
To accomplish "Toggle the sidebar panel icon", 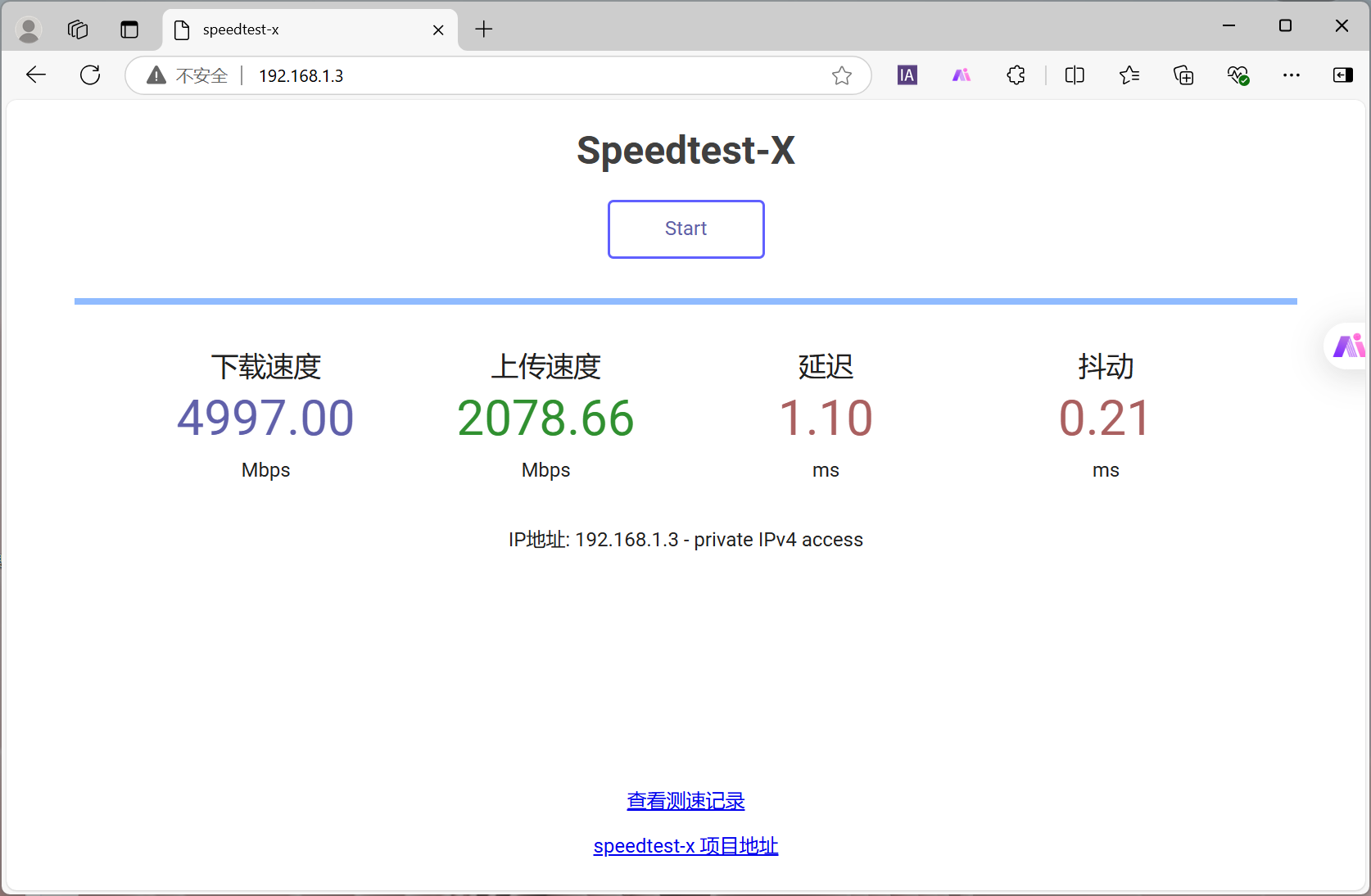I will (x=1343, y=75).
